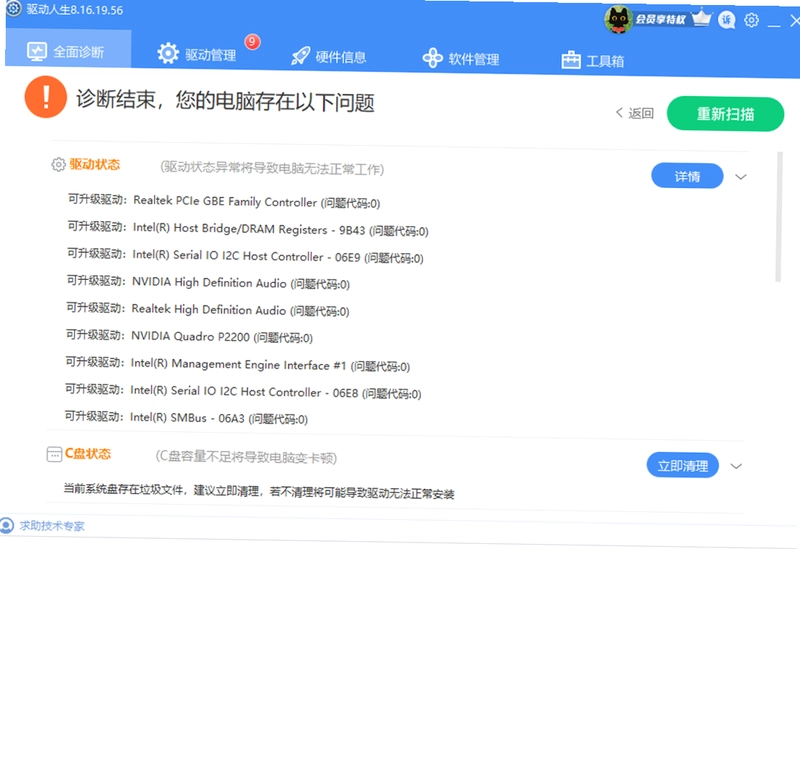800x769 pixels.
Task: Select Intel Host Bridge/DRAM Registers 9B43 row
Action: coord(248,229)
